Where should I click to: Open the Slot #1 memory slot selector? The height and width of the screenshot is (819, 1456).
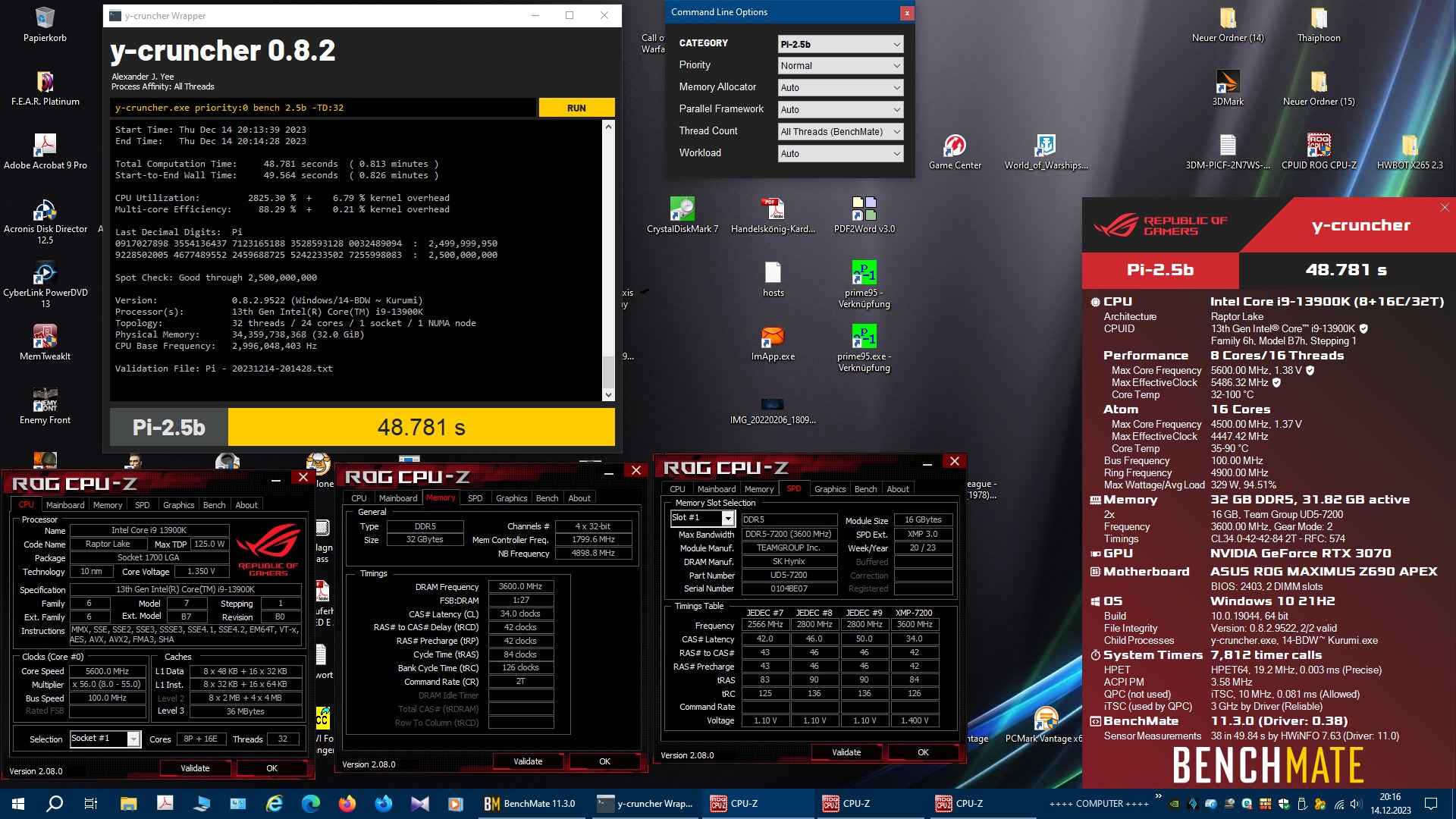coord(703,518)
